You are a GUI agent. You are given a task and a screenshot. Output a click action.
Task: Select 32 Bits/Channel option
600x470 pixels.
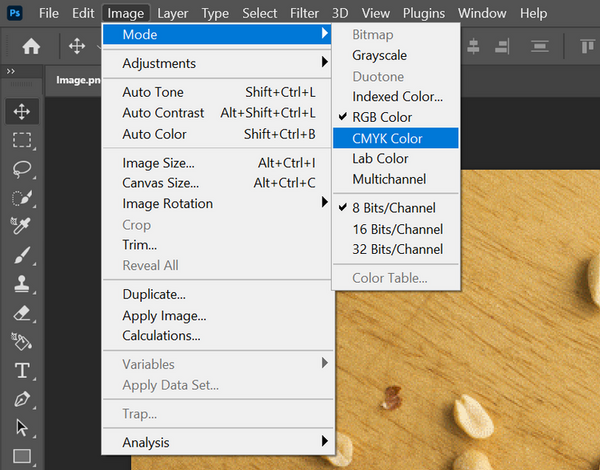point(396,250)
